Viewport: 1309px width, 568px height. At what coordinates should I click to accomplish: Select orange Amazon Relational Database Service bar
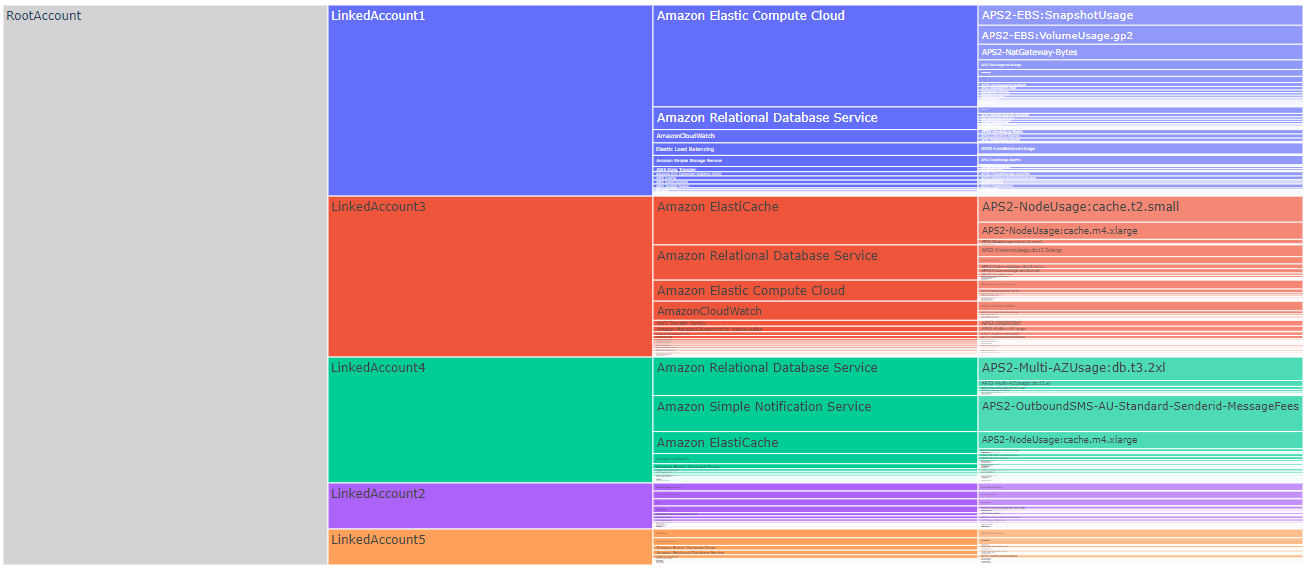click(x=815, y=553)
